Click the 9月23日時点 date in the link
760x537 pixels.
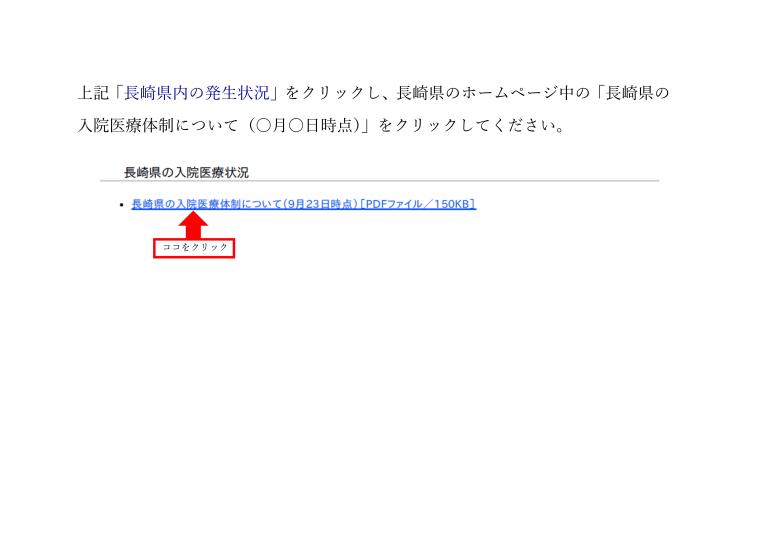point(319,204)
